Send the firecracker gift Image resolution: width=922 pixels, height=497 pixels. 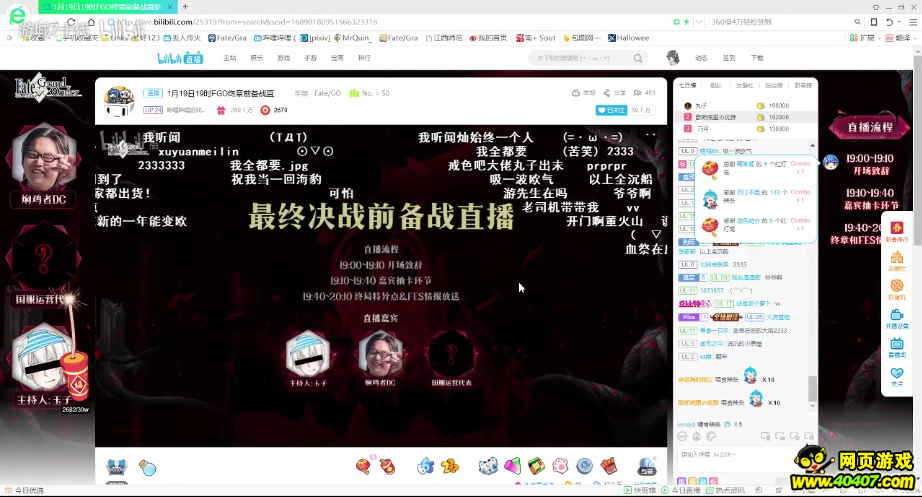point(387,466)
